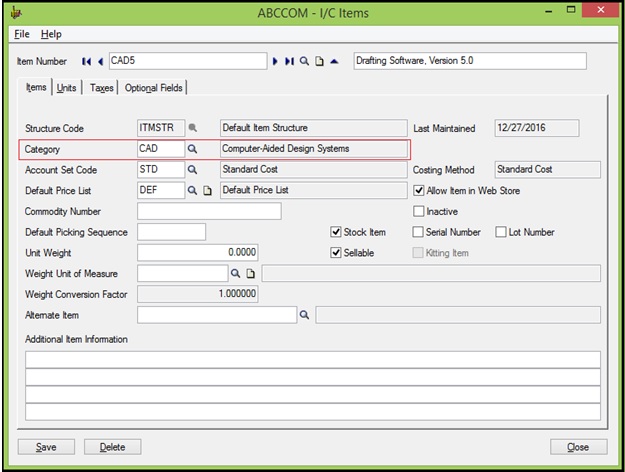Viewport: 625px width, 472px height.
Task: Click third Additional Item Information line
Action: click(x=313, y=395)
